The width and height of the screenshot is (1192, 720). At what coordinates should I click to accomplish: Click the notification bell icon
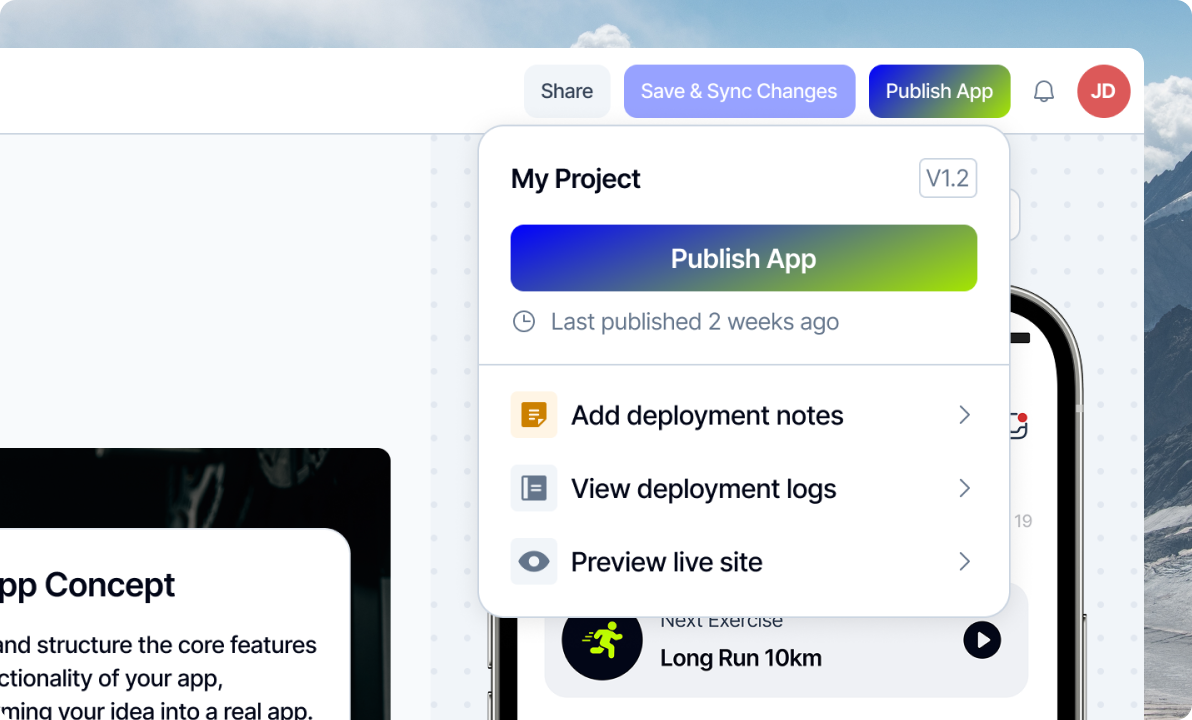1043,92
